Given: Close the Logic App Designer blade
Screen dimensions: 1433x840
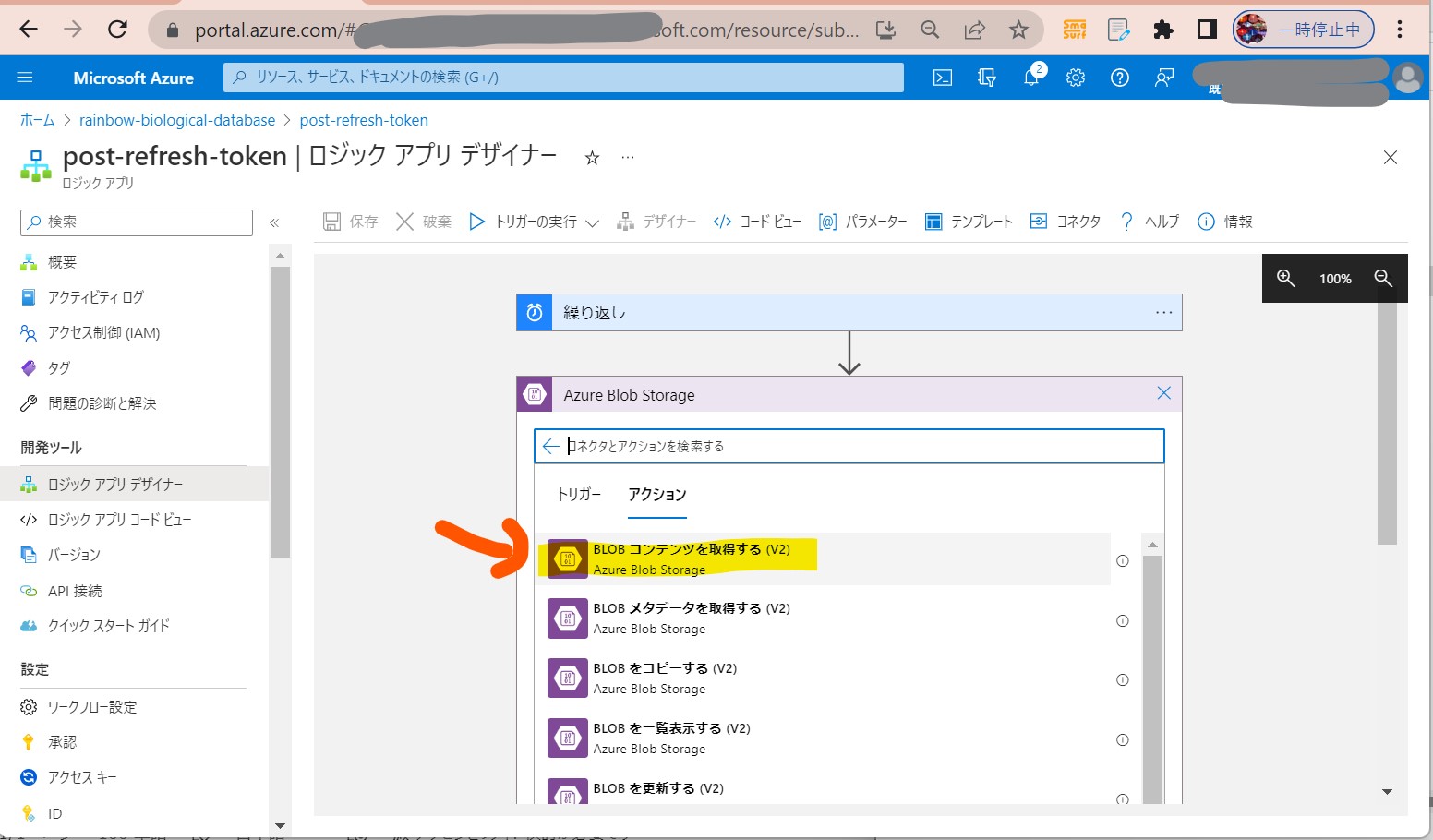Looking at the screenshot, I should click(1391, 158).
